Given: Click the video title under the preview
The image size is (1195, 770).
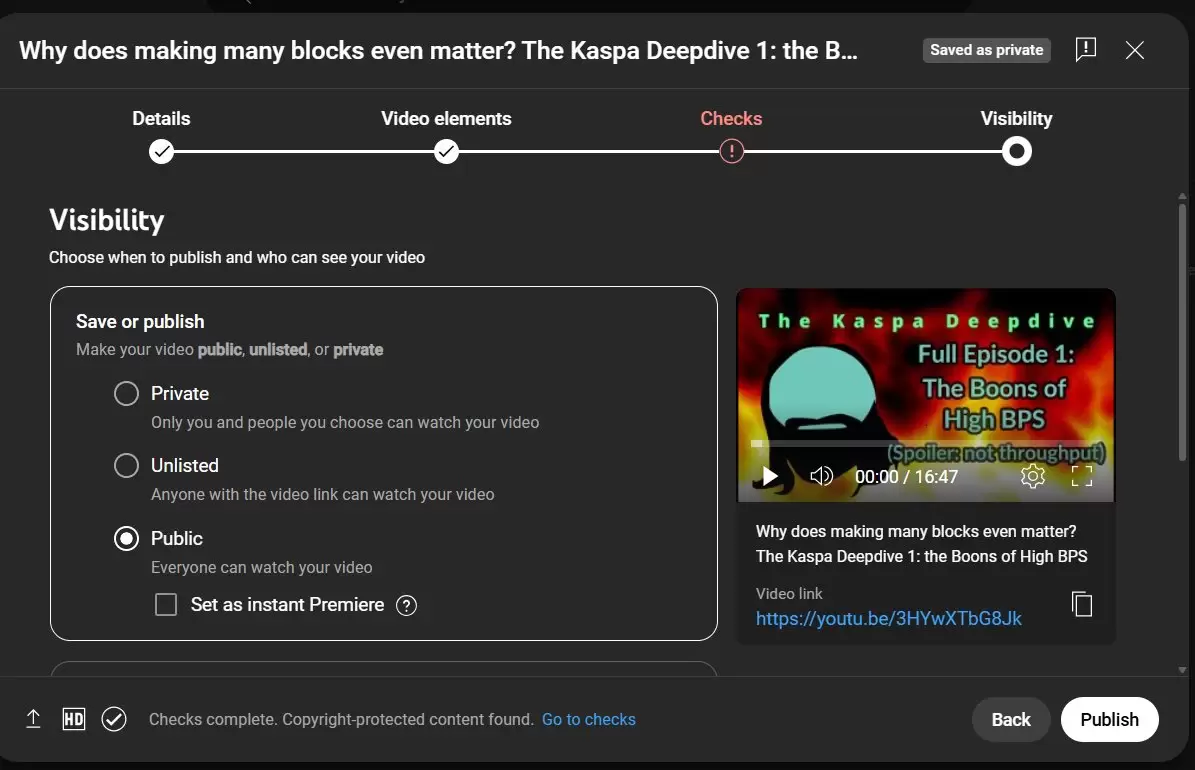Looking at the screenshot, I should pos(921,544).
